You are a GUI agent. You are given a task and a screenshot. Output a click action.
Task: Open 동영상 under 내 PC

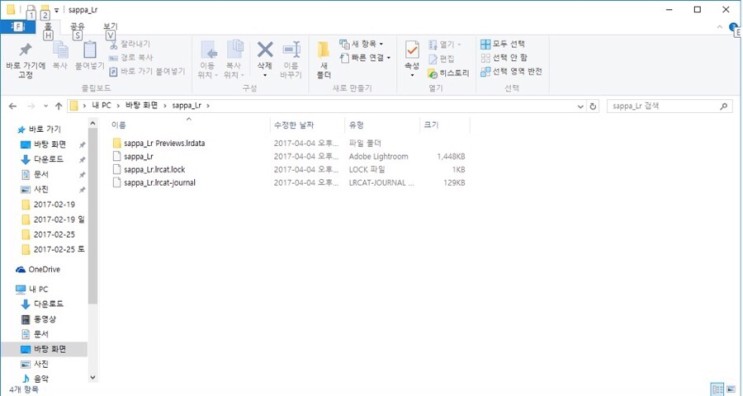tap(45, 319)
